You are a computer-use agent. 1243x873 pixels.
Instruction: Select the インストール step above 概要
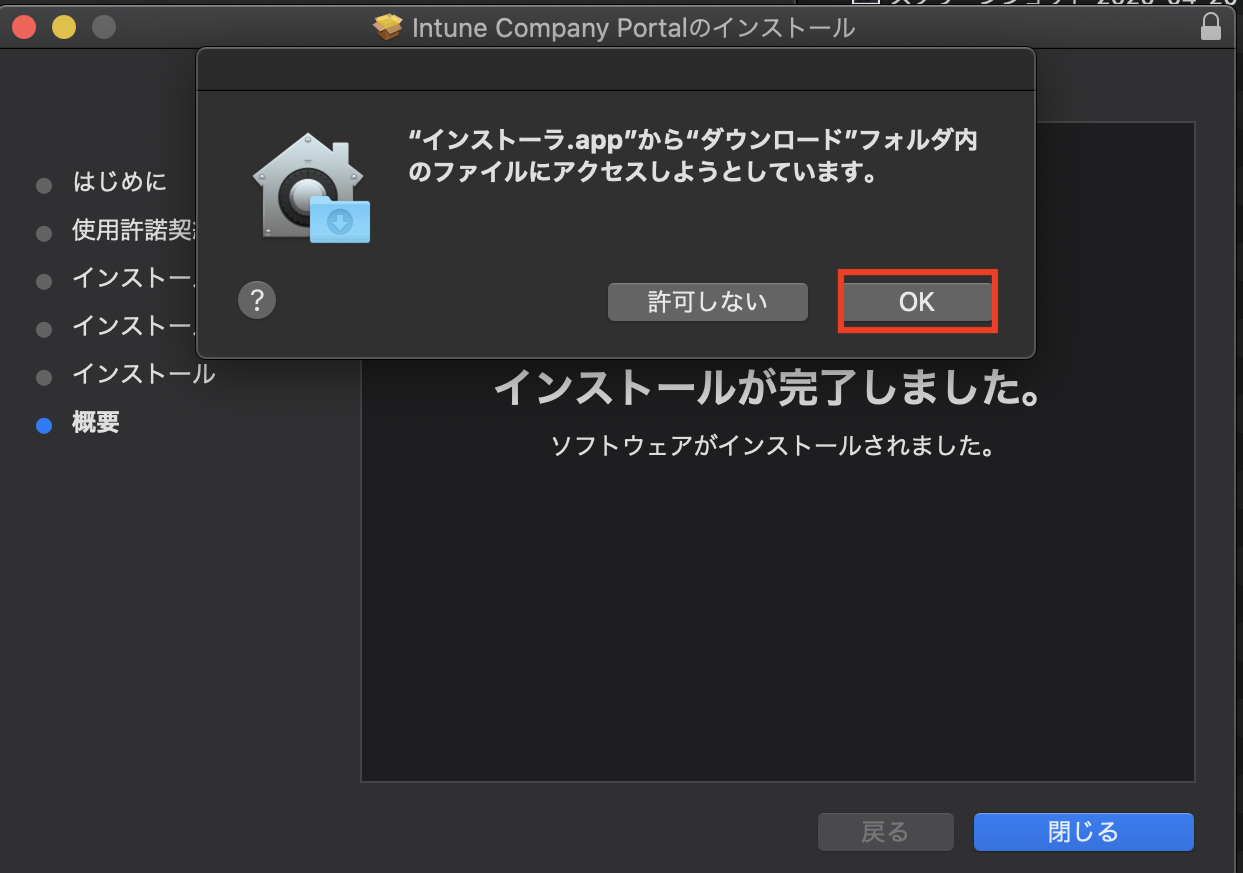143,375
